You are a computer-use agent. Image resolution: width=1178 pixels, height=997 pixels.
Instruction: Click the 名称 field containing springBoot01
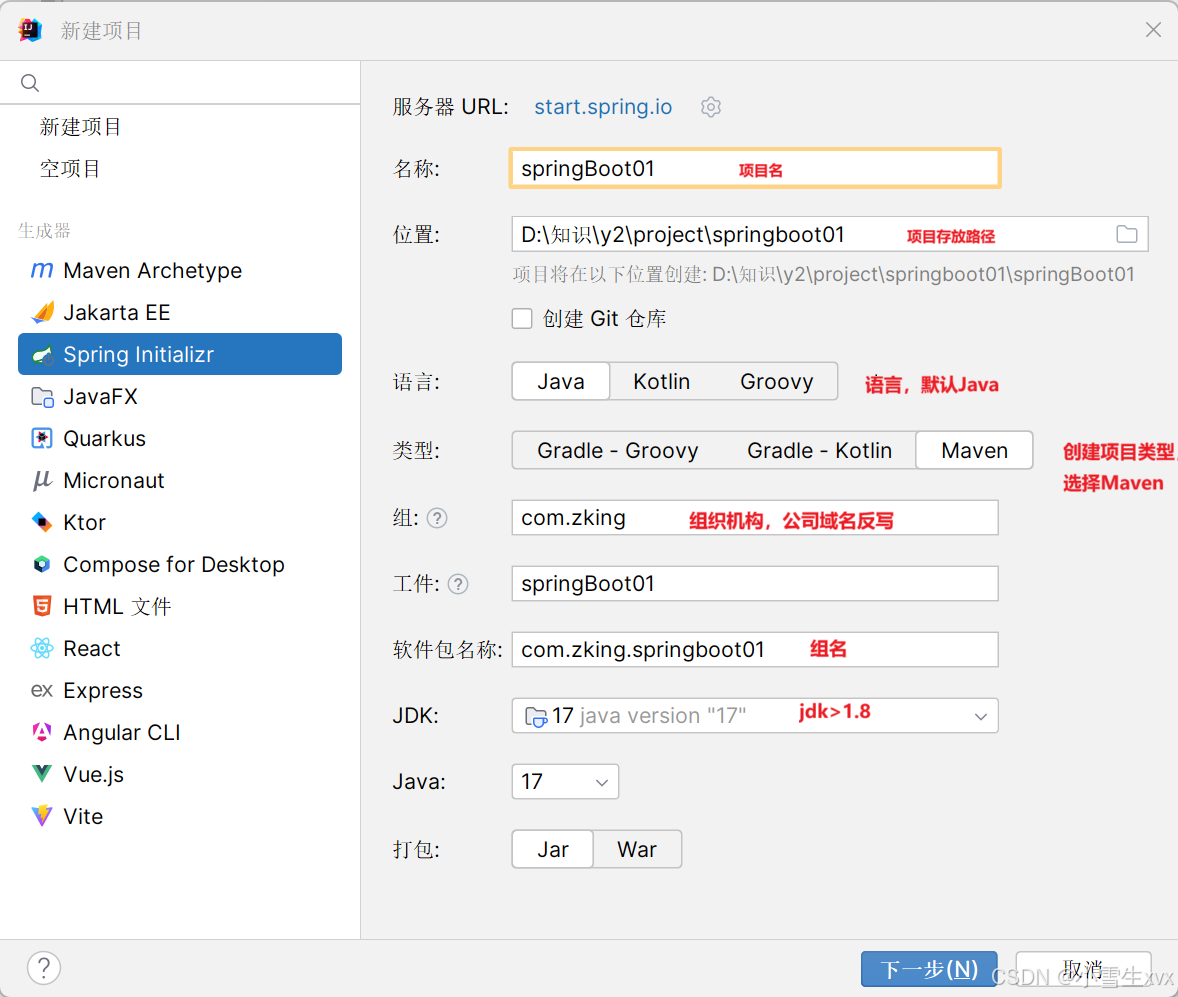coord(755,168)
